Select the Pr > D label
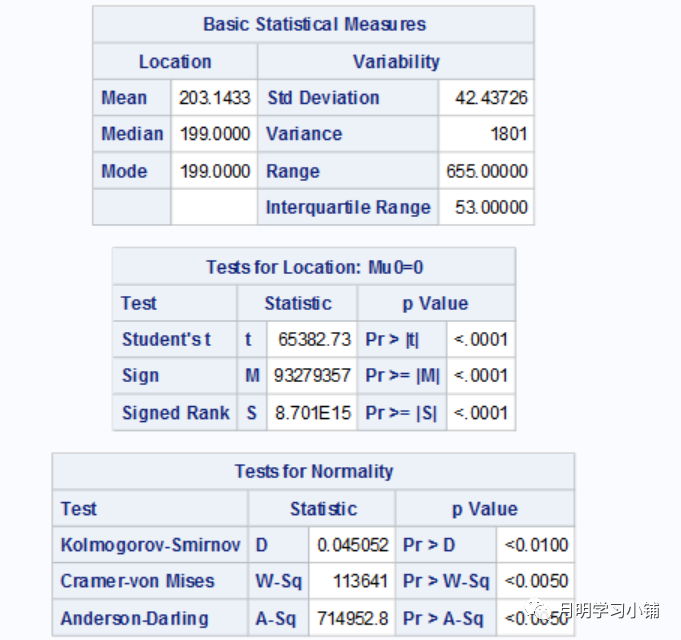Viewport: 681px width, 640px height. click(x=429, y=545)
